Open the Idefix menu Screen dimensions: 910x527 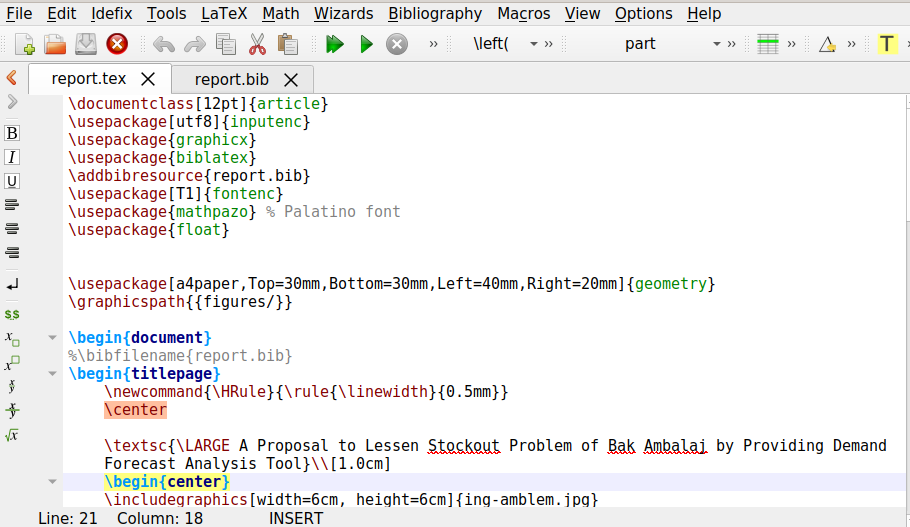click(111, 13)
